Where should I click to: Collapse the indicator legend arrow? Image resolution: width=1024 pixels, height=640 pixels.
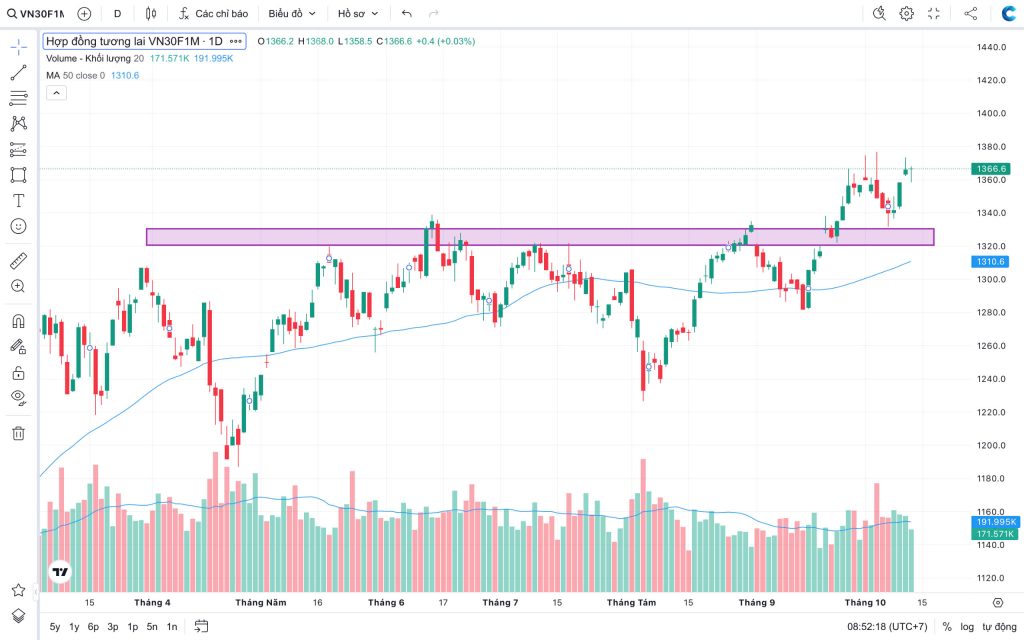coord(56,93)
